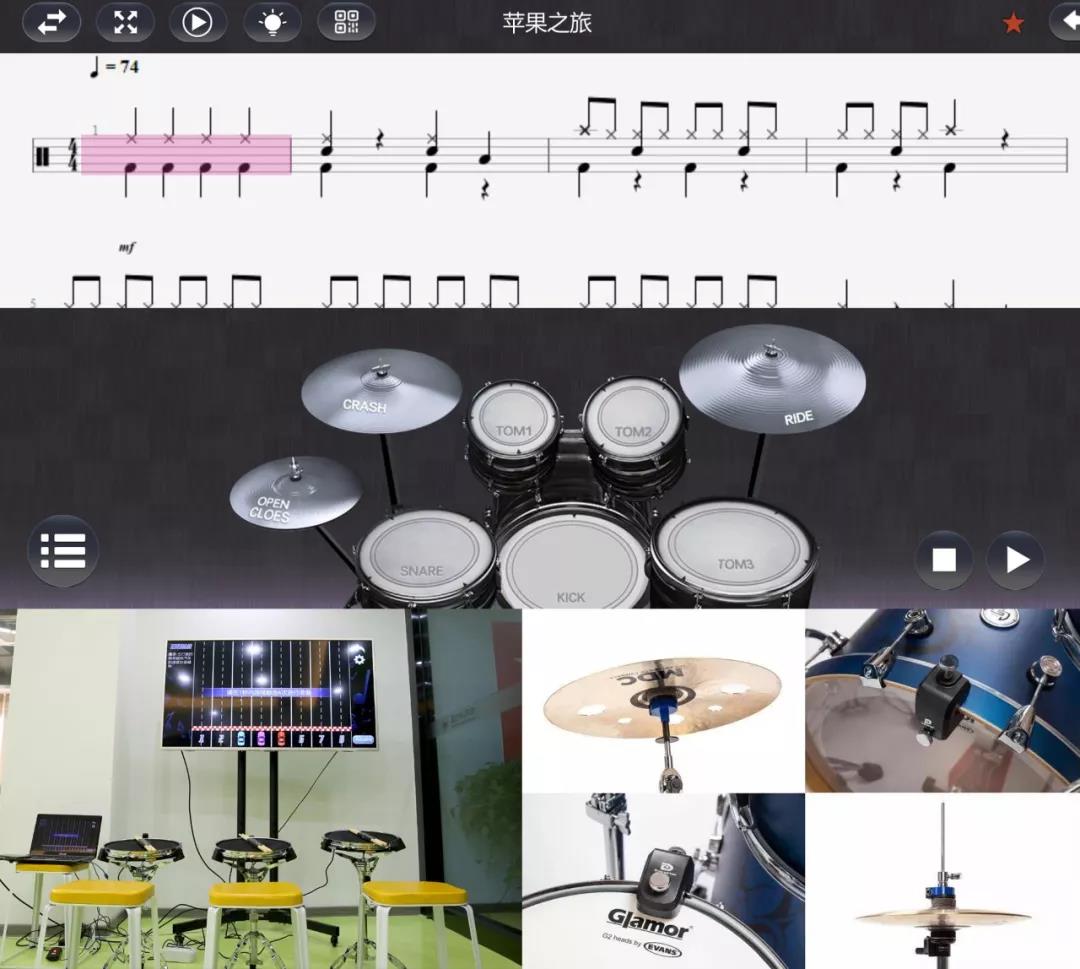Hit the CRASH cymbal
The height and width of the screenshot is (969, 1080).
pyautogui.click(x=381, y=390)
